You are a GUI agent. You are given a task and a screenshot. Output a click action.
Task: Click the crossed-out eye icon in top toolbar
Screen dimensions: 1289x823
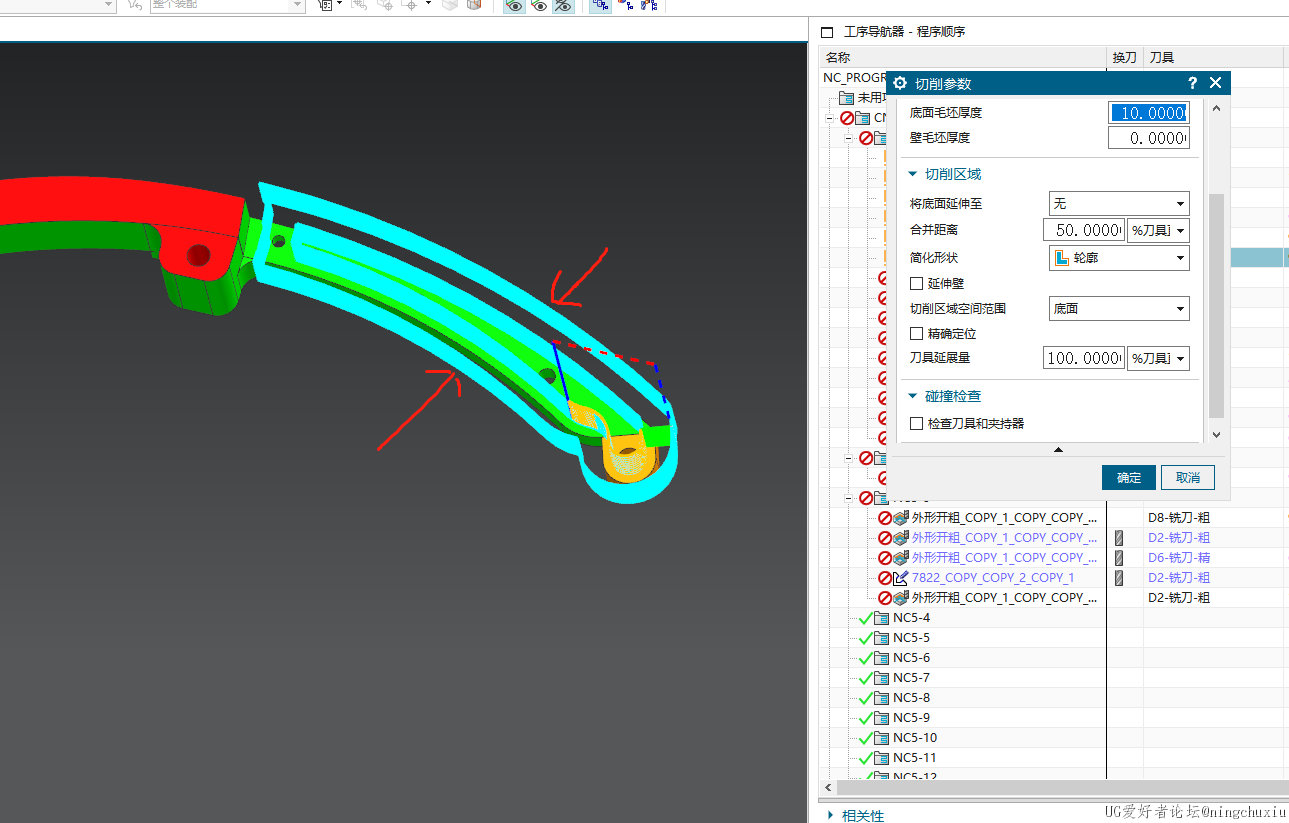point(563,6)
